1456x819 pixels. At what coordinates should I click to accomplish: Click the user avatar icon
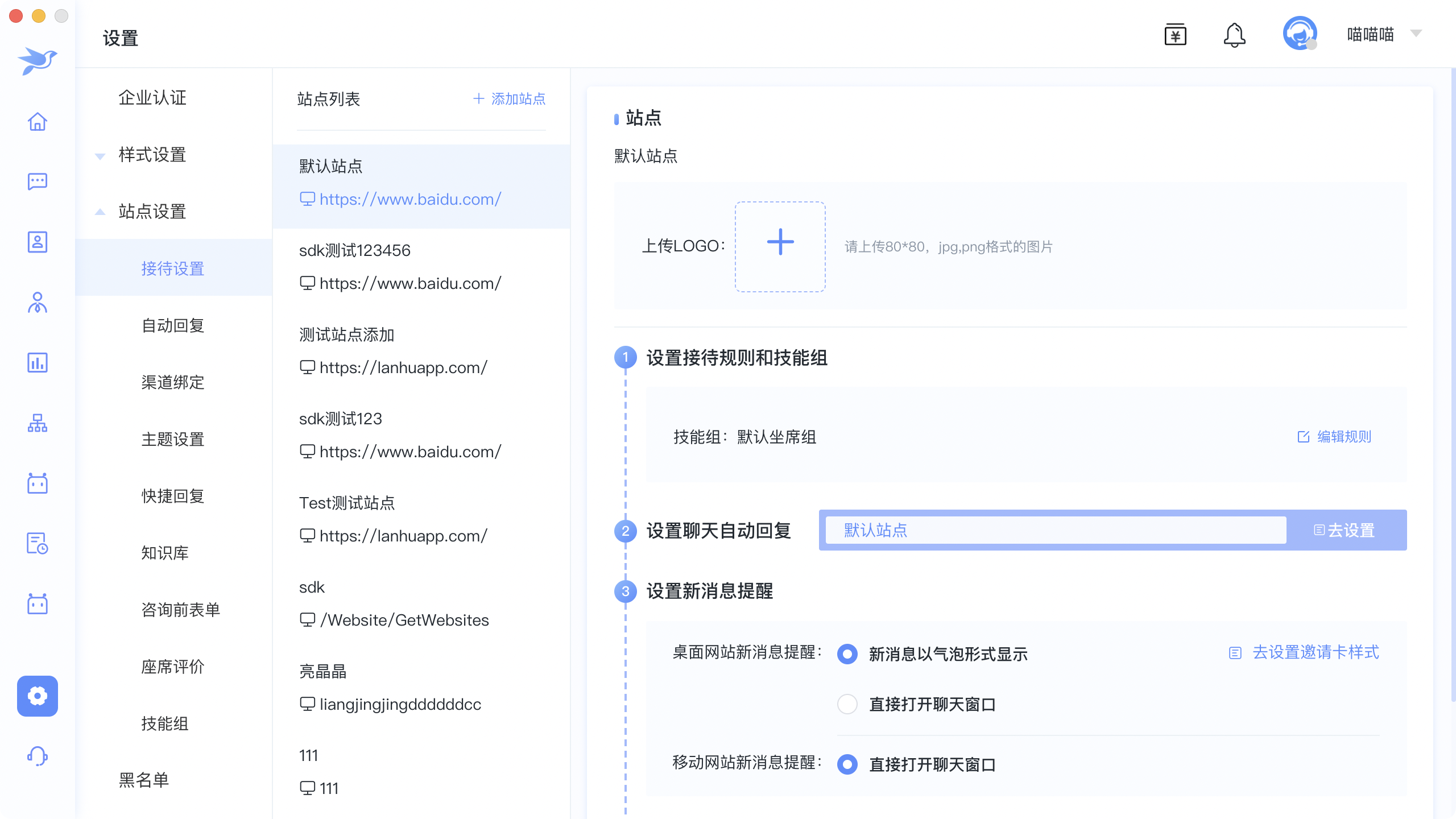(x=1300, y=34)
